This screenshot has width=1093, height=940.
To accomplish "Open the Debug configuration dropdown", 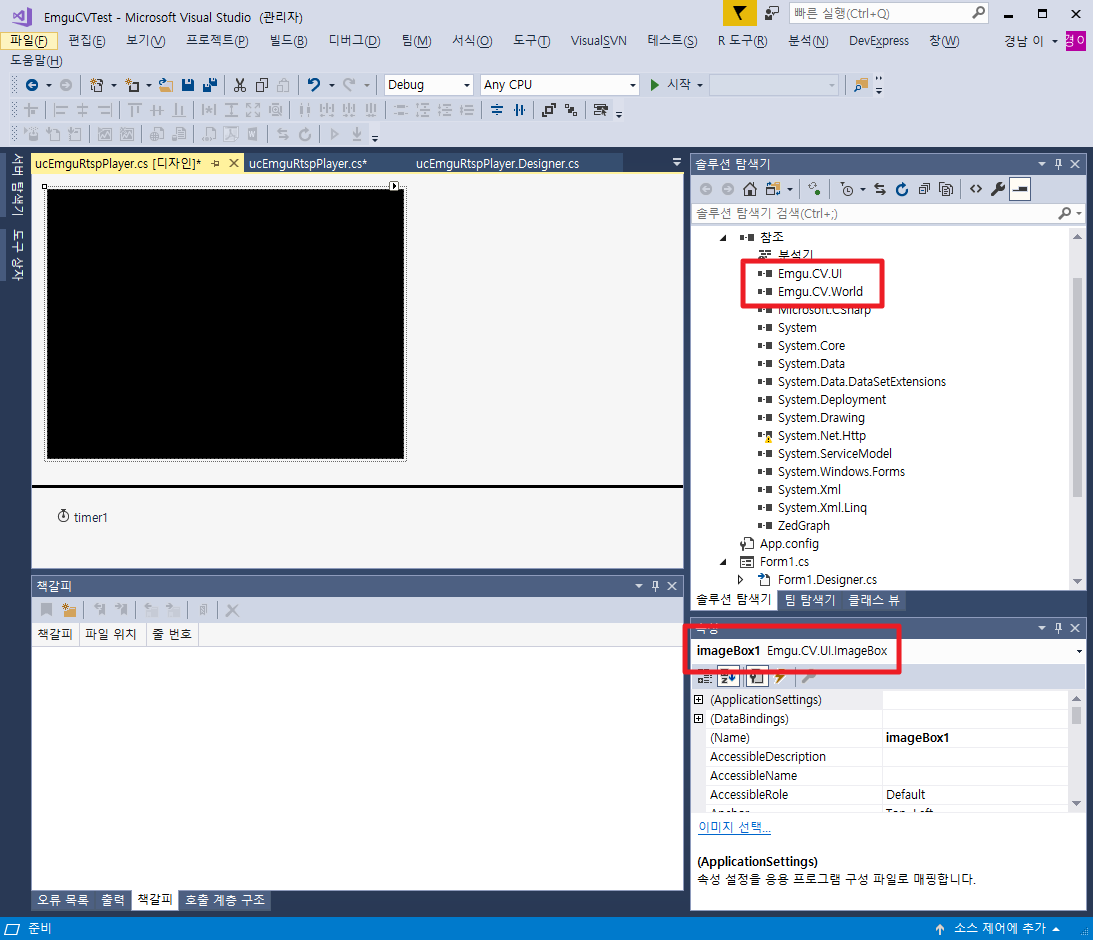I will point(466,85).
